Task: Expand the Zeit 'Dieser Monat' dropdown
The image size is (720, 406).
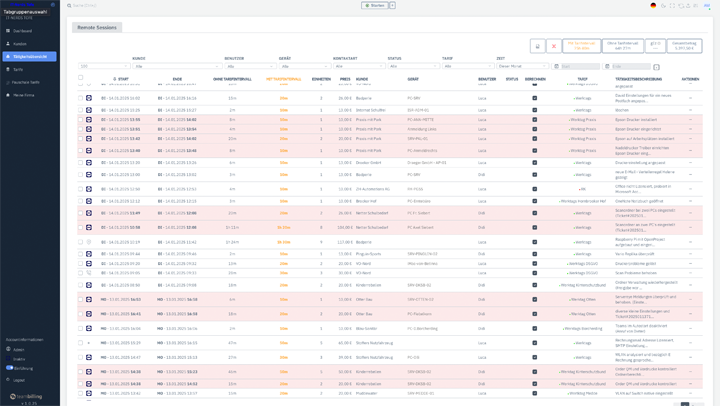Action: coord(522,66)
